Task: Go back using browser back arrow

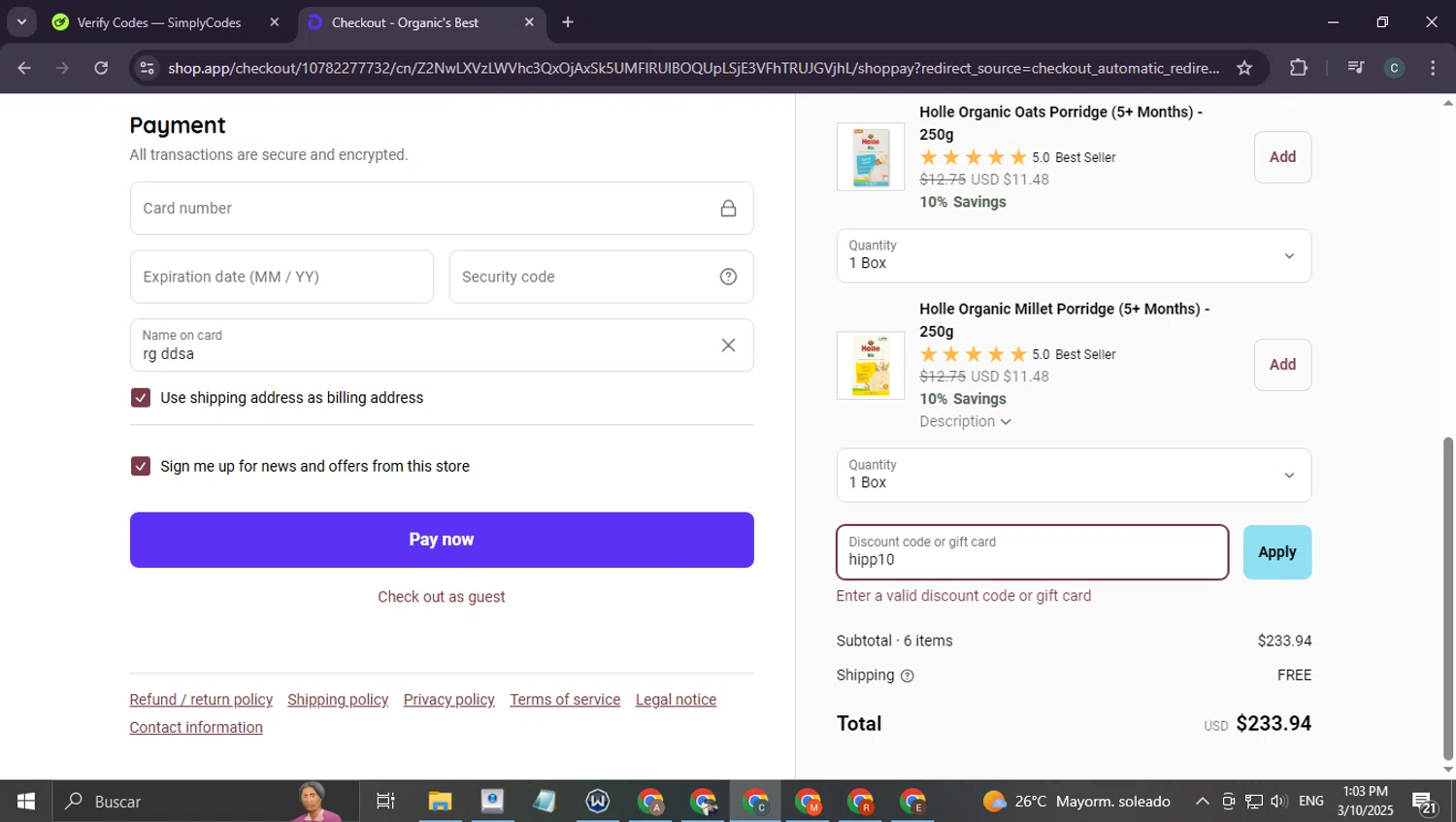Action: point(24,68)
